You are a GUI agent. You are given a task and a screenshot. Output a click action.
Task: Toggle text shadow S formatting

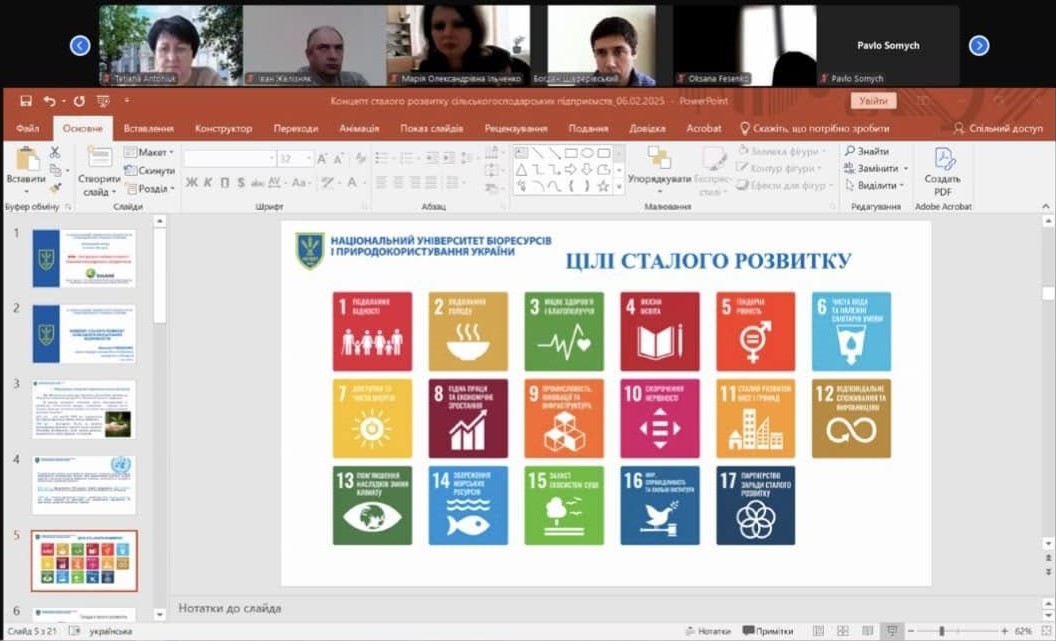(241, 182)
